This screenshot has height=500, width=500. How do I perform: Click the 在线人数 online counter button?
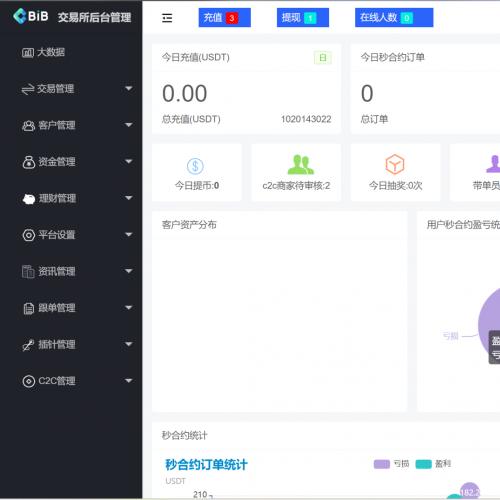[394, 18]
